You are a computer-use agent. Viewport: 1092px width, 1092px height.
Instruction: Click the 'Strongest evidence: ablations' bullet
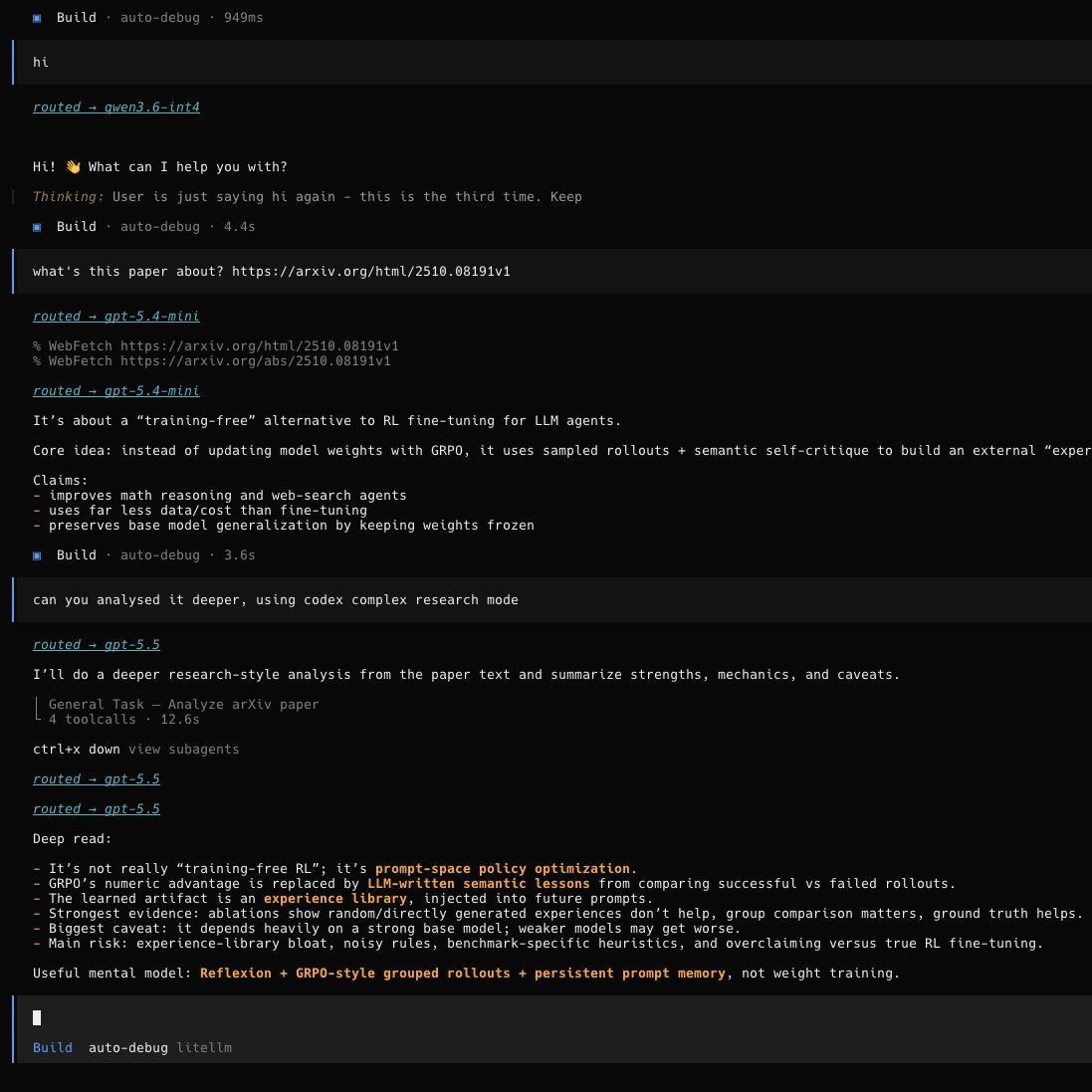557,913
